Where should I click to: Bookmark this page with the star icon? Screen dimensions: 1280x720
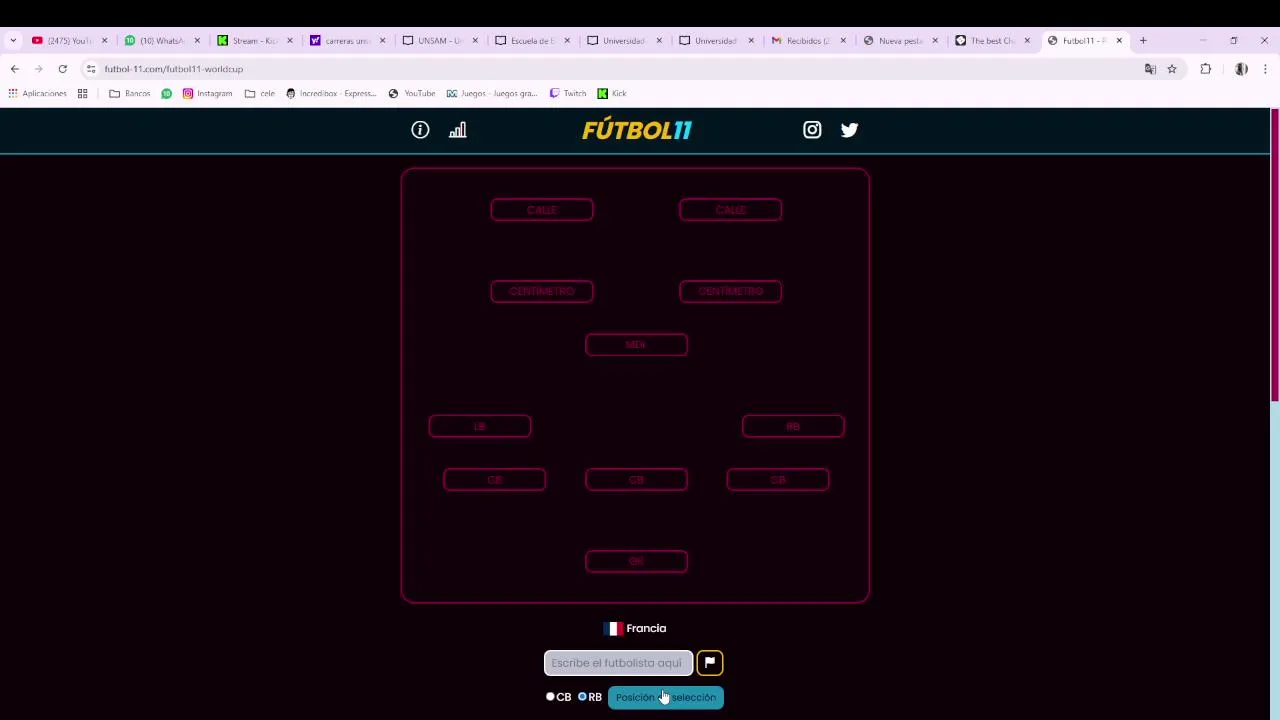1172,69
